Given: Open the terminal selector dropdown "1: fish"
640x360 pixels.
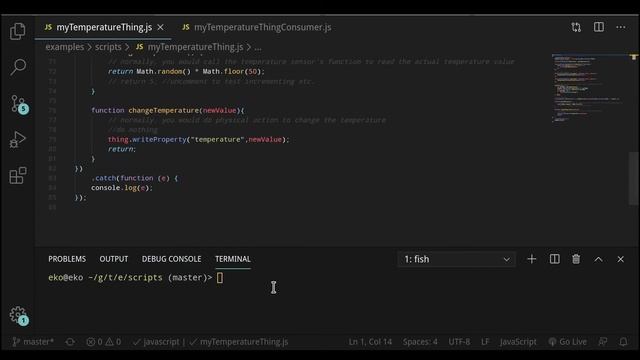Looking at the screenshot, I should 456,259.
